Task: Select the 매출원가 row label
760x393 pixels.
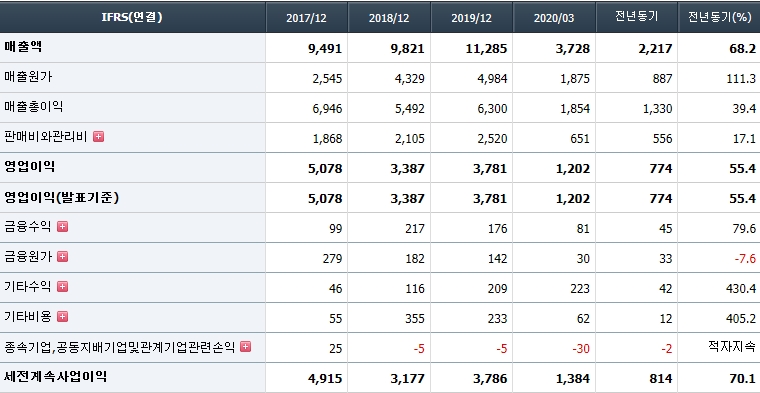Action: point(28,77)
